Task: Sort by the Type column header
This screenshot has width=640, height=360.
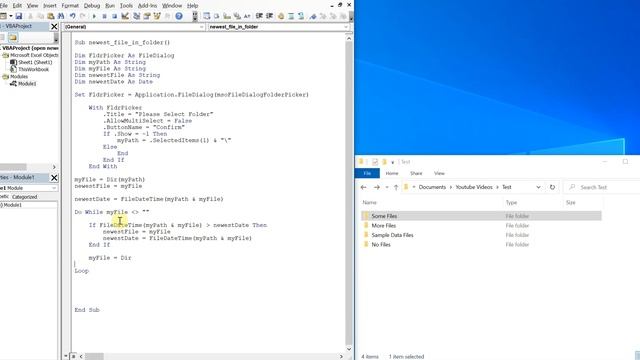Action: point(511,202)
